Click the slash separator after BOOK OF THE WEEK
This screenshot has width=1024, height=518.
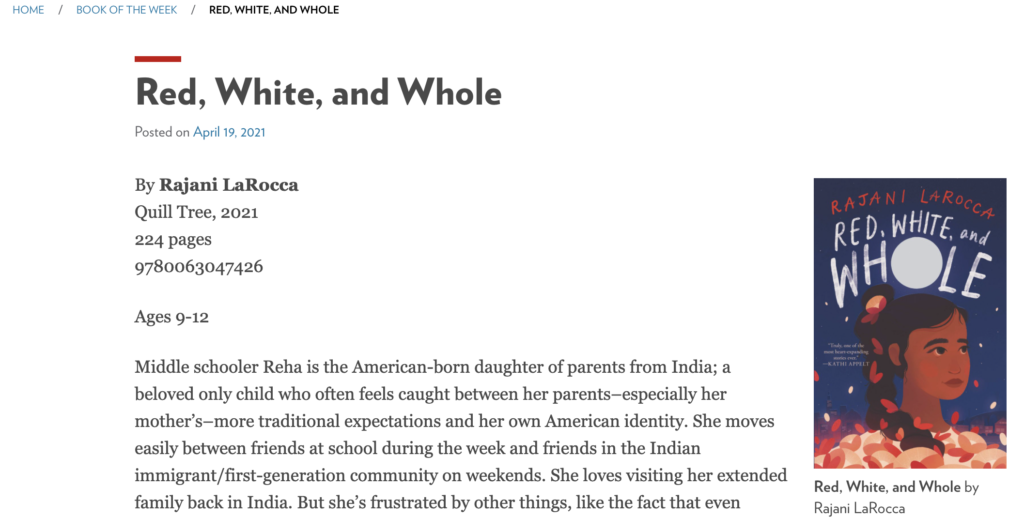click(193, 10)
